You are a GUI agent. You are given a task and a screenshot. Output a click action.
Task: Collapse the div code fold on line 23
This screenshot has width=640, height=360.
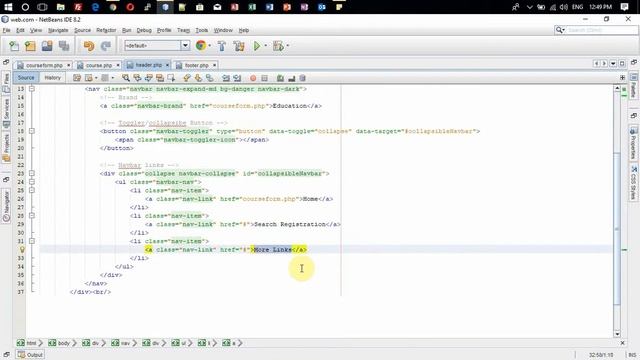click(x=32, y=173)
